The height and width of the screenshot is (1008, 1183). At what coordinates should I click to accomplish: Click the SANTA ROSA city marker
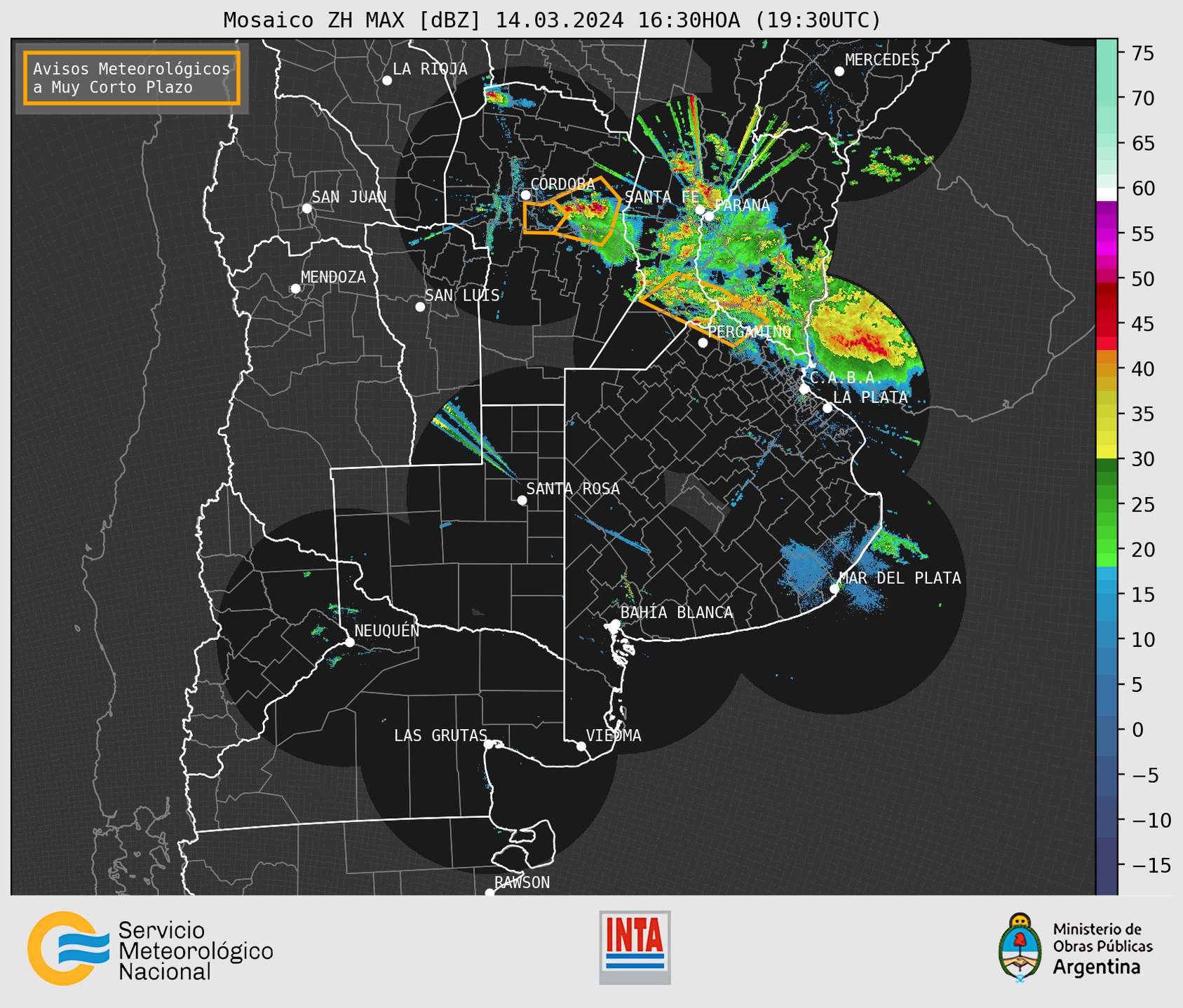tap(522, 500)
